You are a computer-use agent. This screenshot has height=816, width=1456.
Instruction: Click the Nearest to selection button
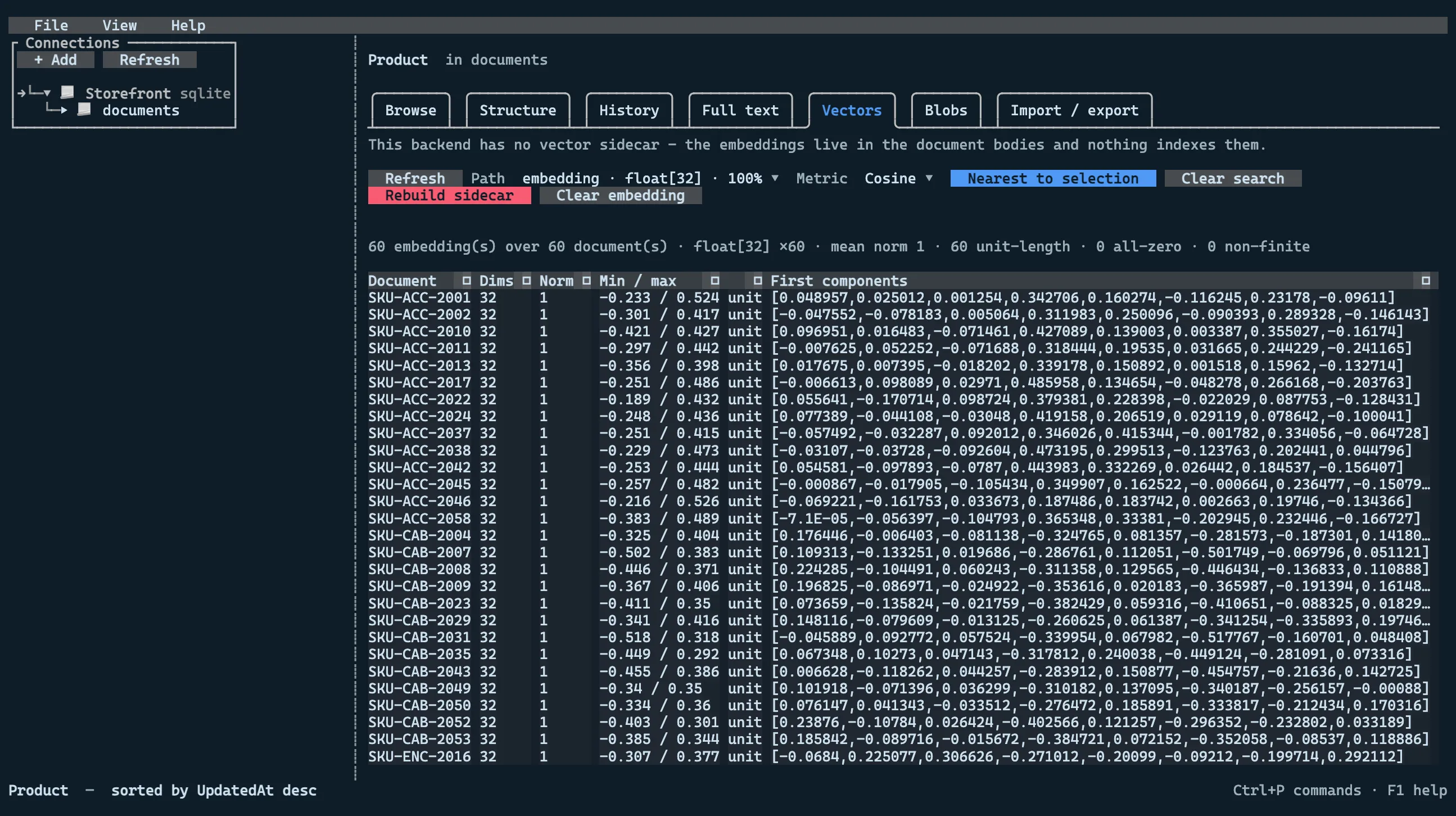[1053, 179]
